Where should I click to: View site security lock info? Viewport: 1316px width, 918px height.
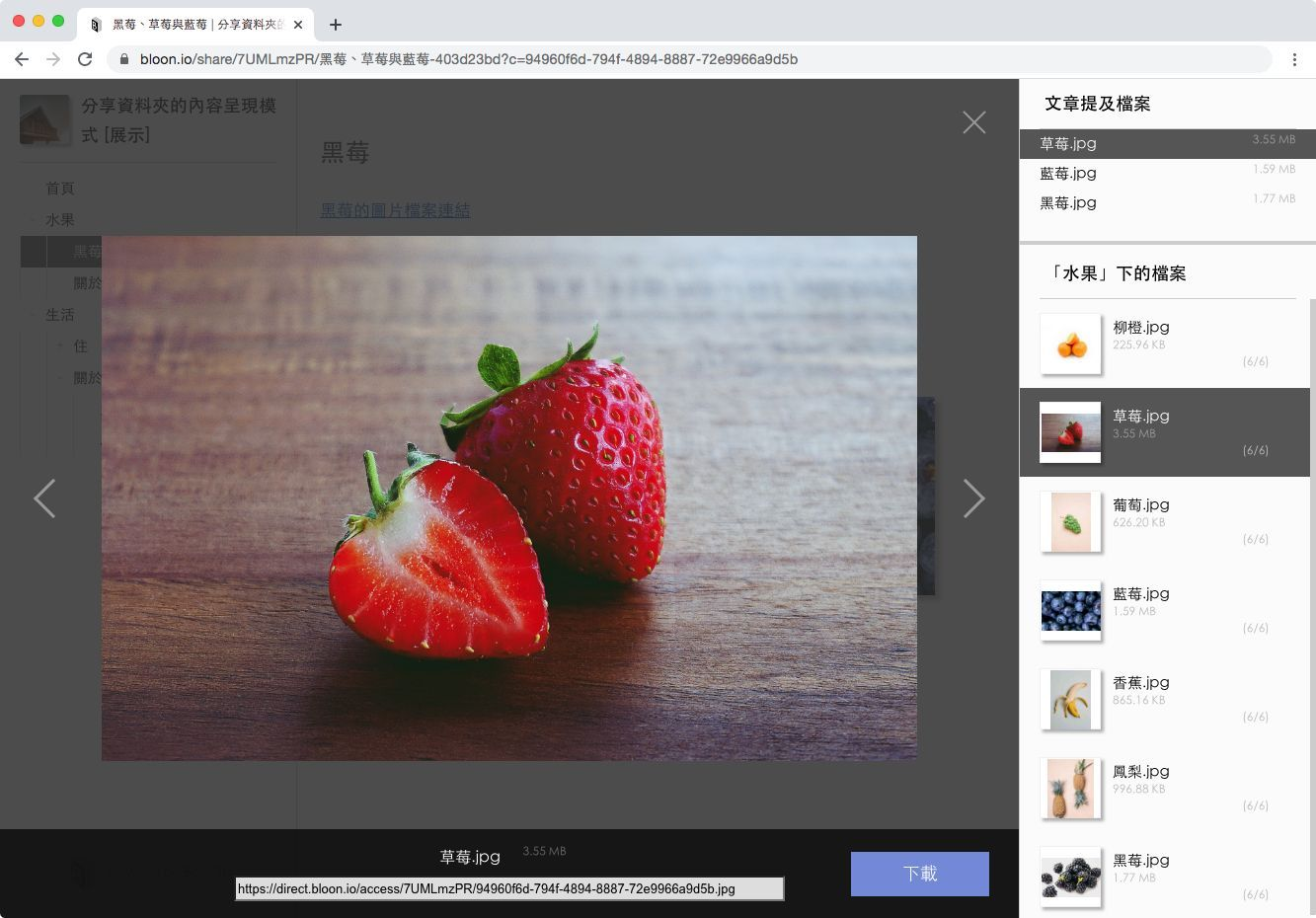pos(124,59)
